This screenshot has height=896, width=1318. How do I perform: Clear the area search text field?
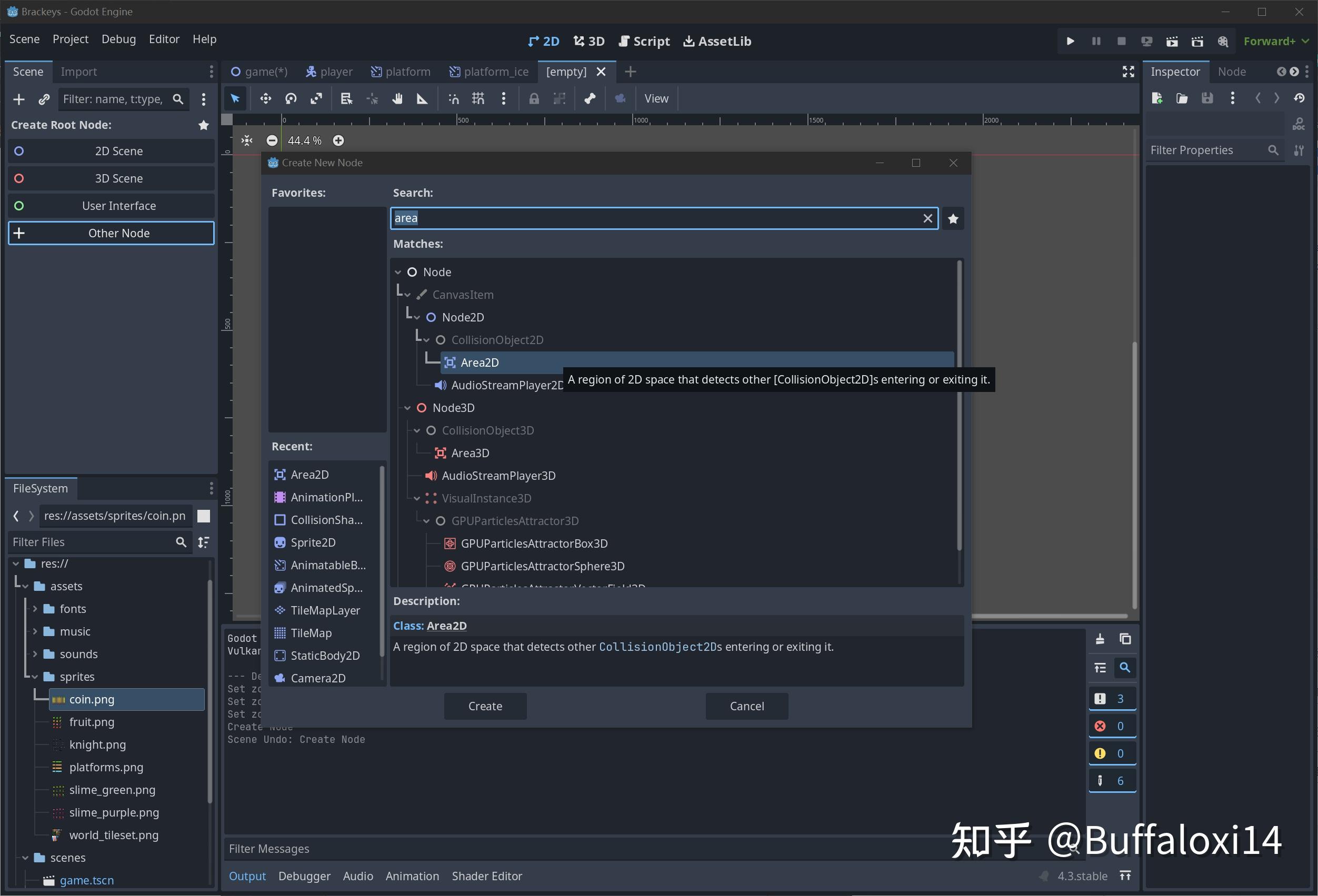click(x=928, y=218)
